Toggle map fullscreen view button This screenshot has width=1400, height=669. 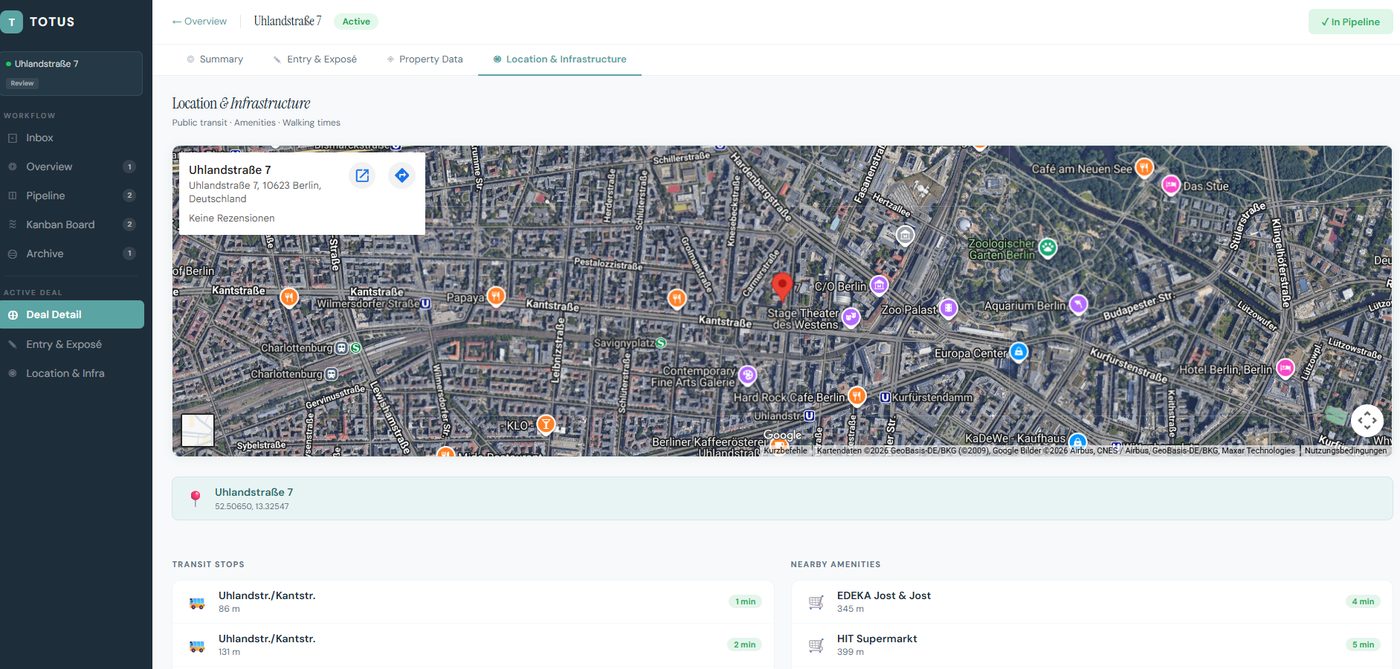[x=1367, y=420]
